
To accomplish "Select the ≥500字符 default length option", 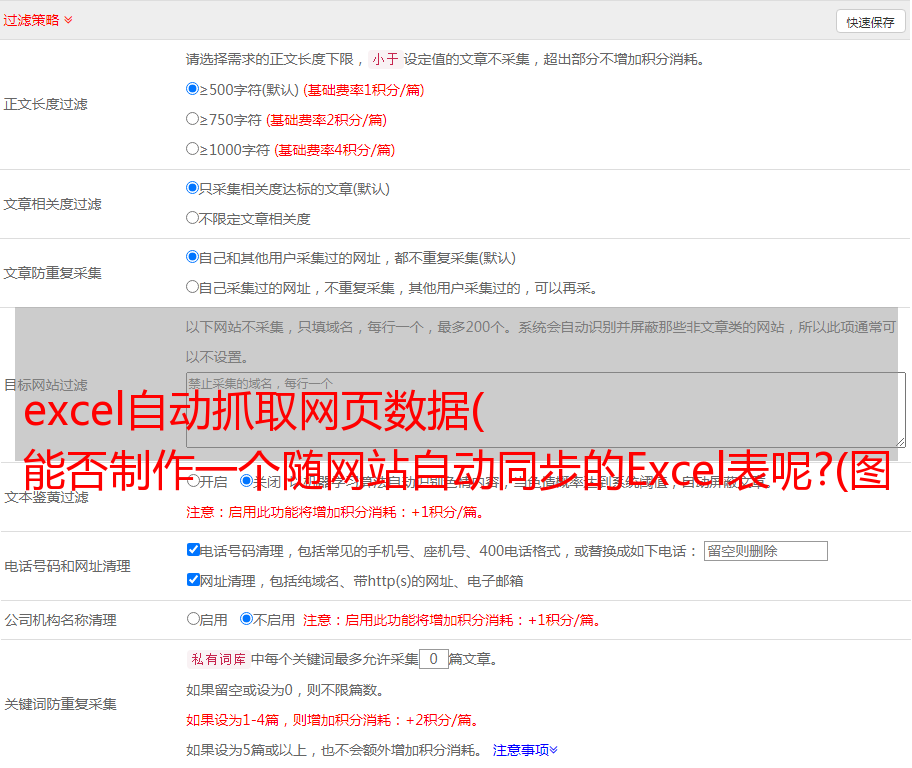I will tap(192, 88).
